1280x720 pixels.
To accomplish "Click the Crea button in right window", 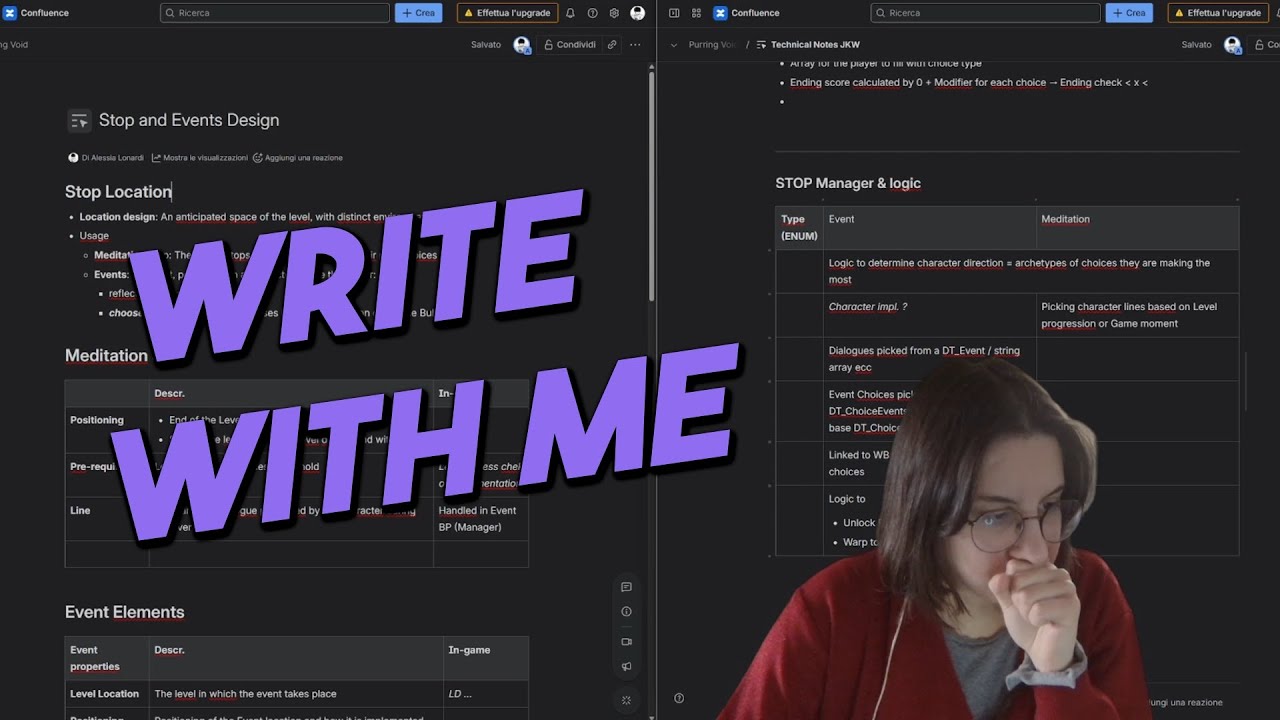I will 1129,13.
